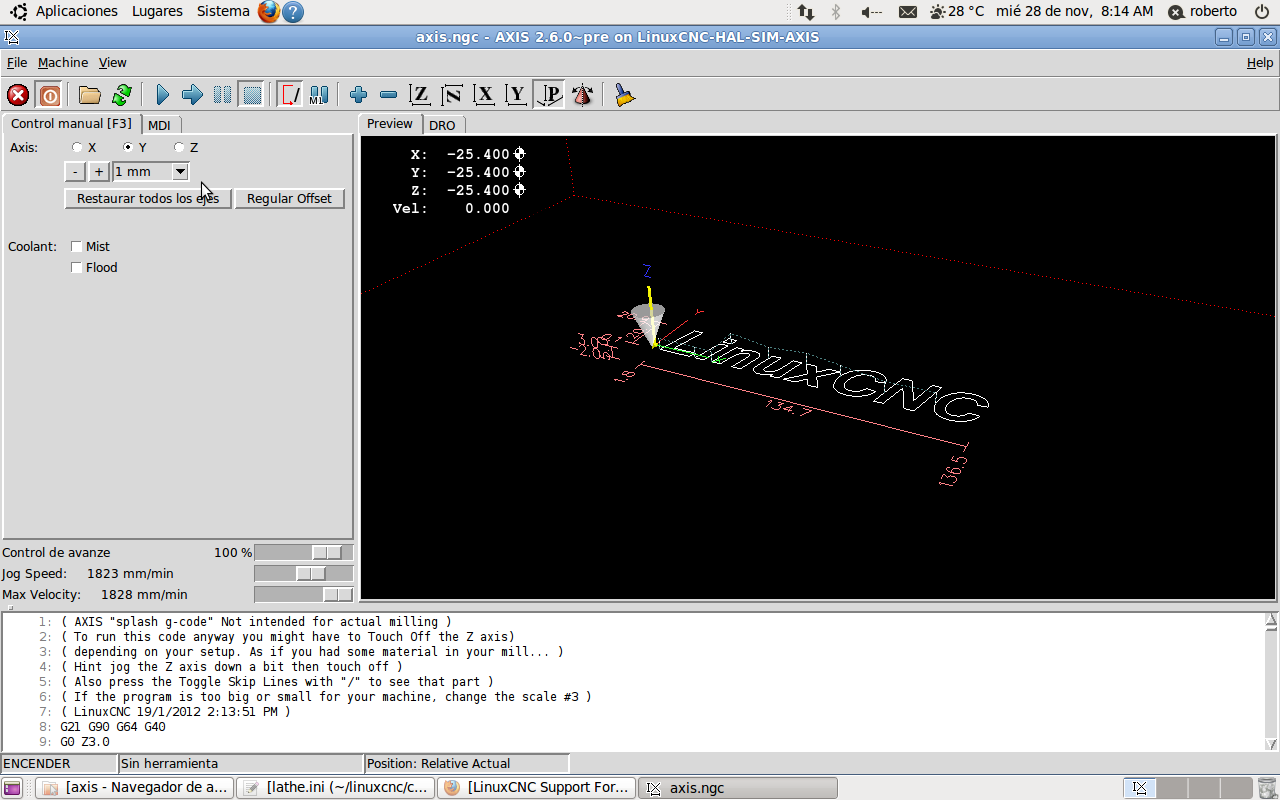Adjust the Control de avance feed override slider

point(304,552)
